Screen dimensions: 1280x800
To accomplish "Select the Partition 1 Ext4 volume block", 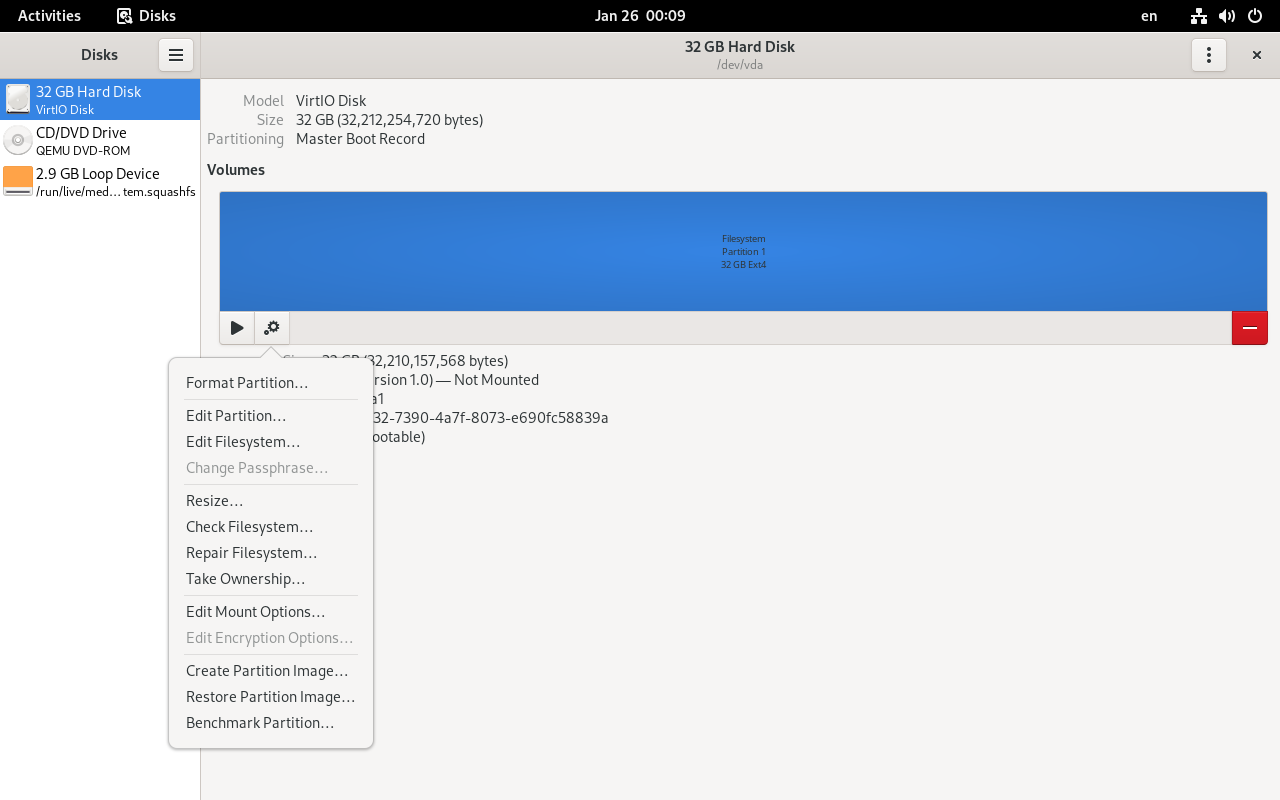I will [x=743, y=251].
